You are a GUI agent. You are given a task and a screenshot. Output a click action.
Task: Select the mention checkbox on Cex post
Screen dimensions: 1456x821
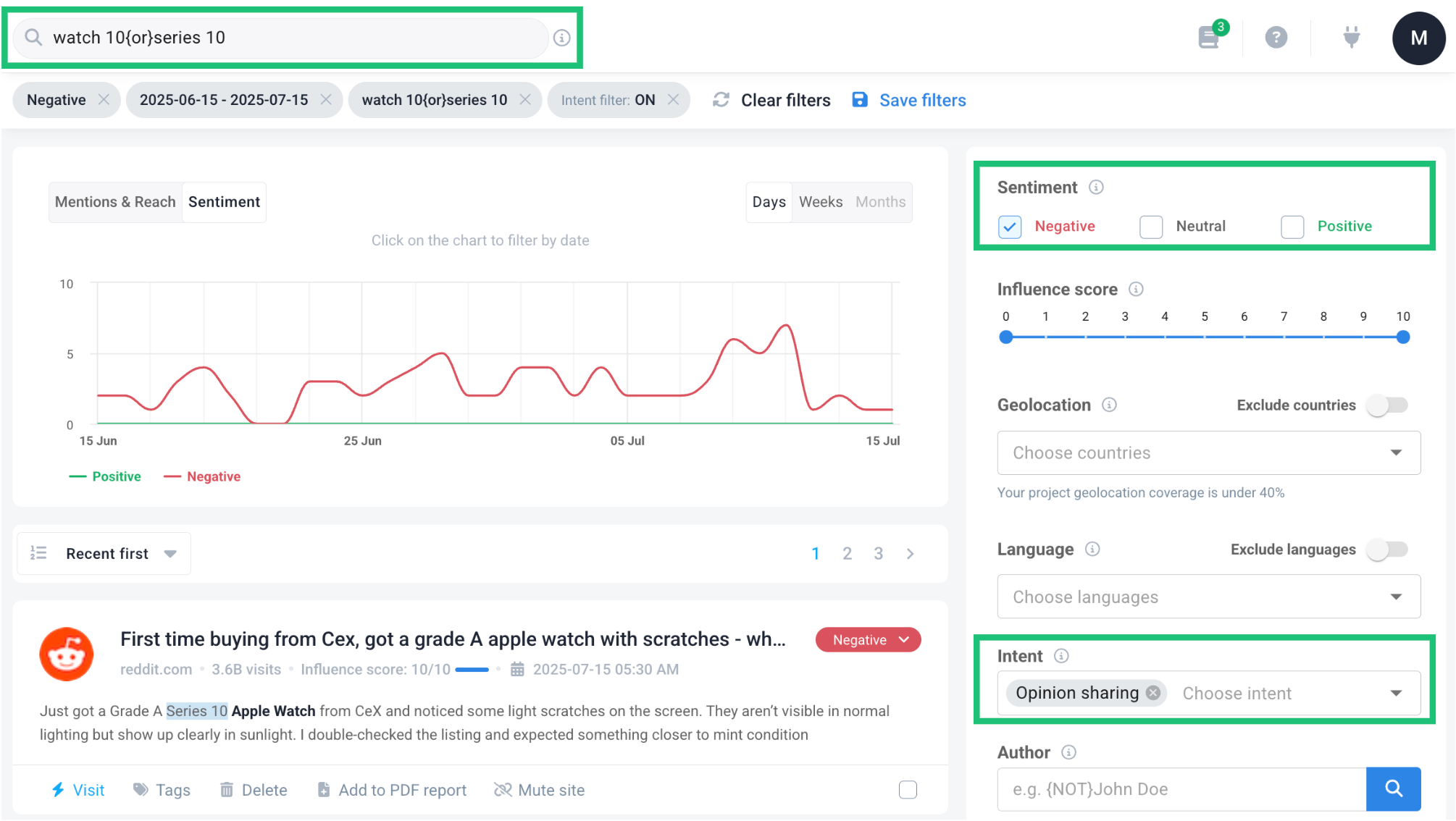pyautogui.click(x=908, y=790)
